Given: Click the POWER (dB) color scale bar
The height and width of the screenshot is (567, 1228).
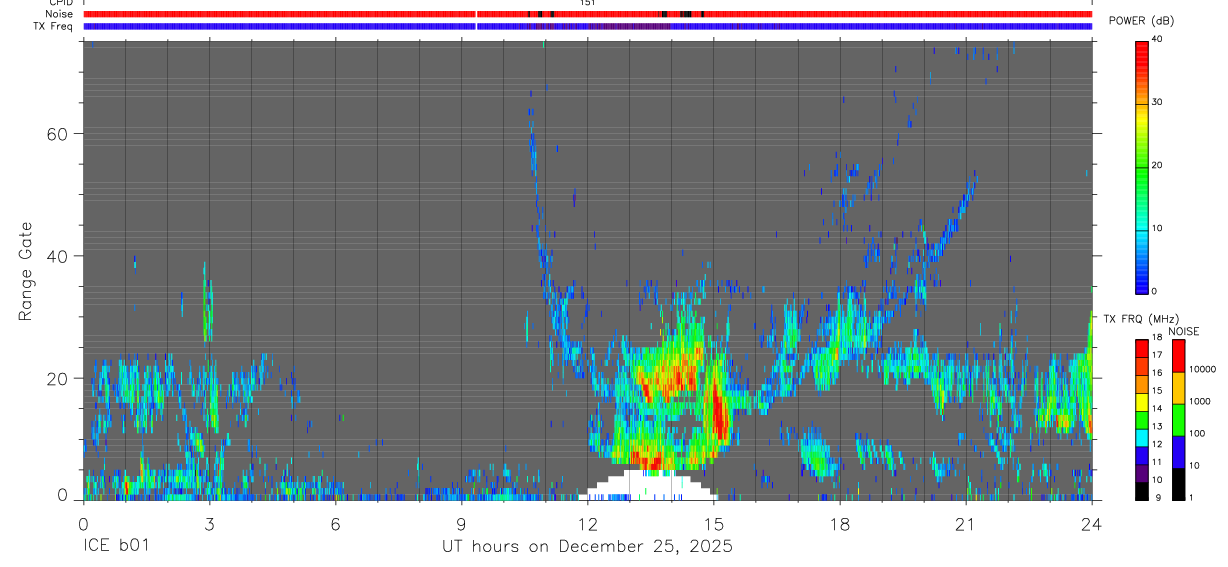Looking at the screenshot, I should pos(1142,166).
